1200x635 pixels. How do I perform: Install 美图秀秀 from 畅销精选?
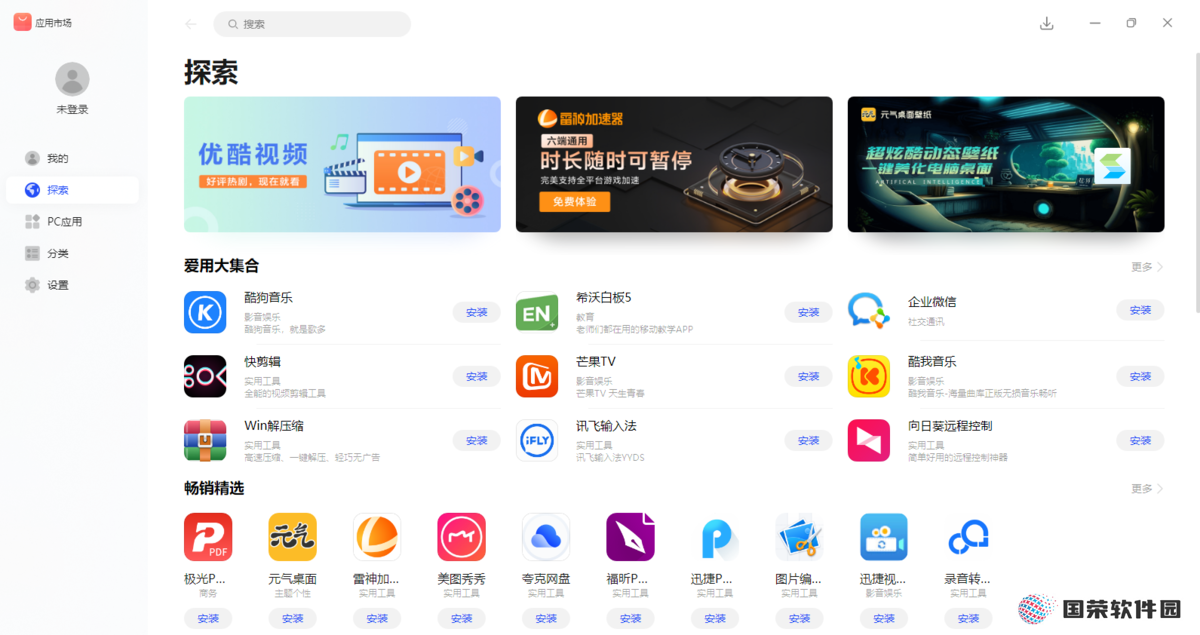click(462, 618)
